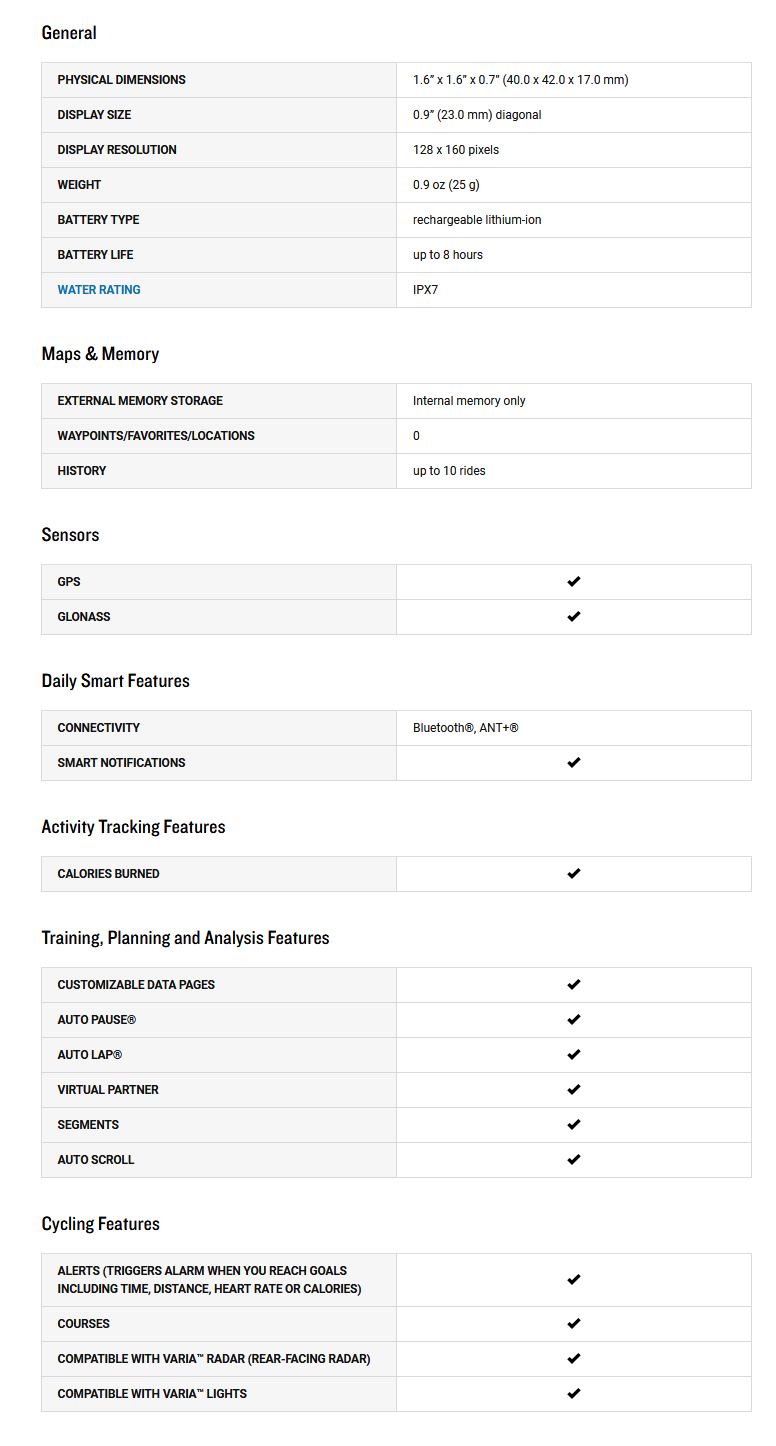776x1446 pixels.
Task: Click the Varia Radar compatibility checkmark
Action: coord(574,1359)
